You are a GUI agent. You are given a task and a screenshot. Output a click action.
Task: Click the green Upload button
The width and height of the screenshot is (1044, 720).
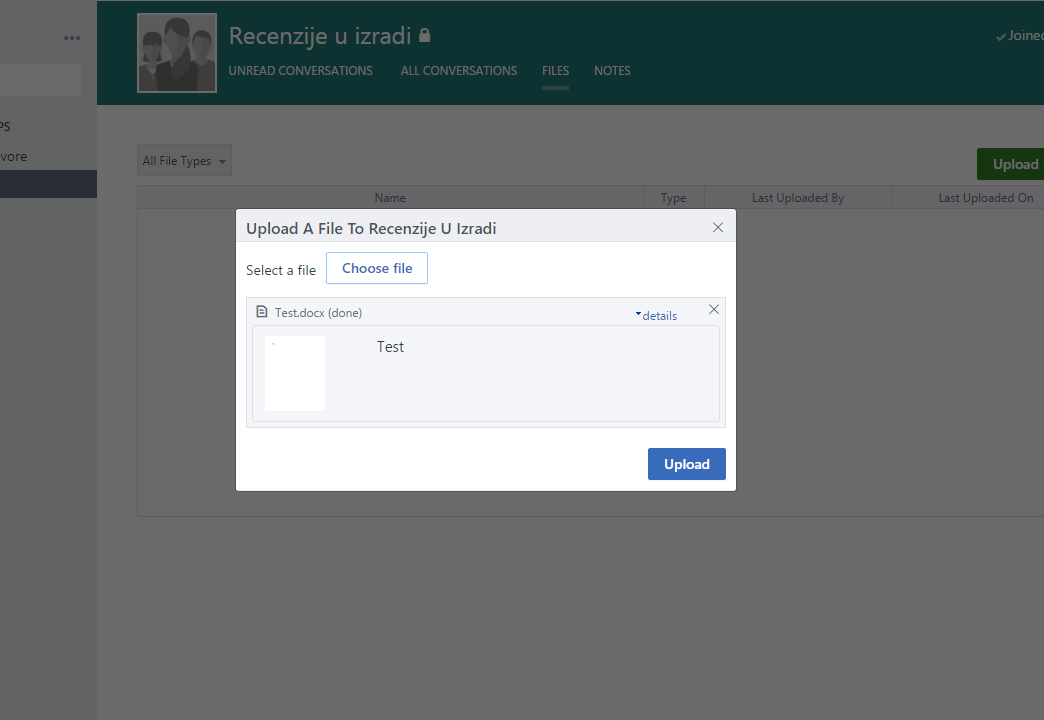pyautogui.click(x=1014, y=164)
